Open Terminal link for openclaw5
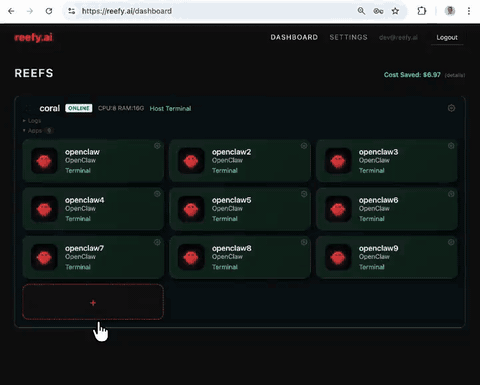This screenshot has height=385, width=480. pos(225,219)
